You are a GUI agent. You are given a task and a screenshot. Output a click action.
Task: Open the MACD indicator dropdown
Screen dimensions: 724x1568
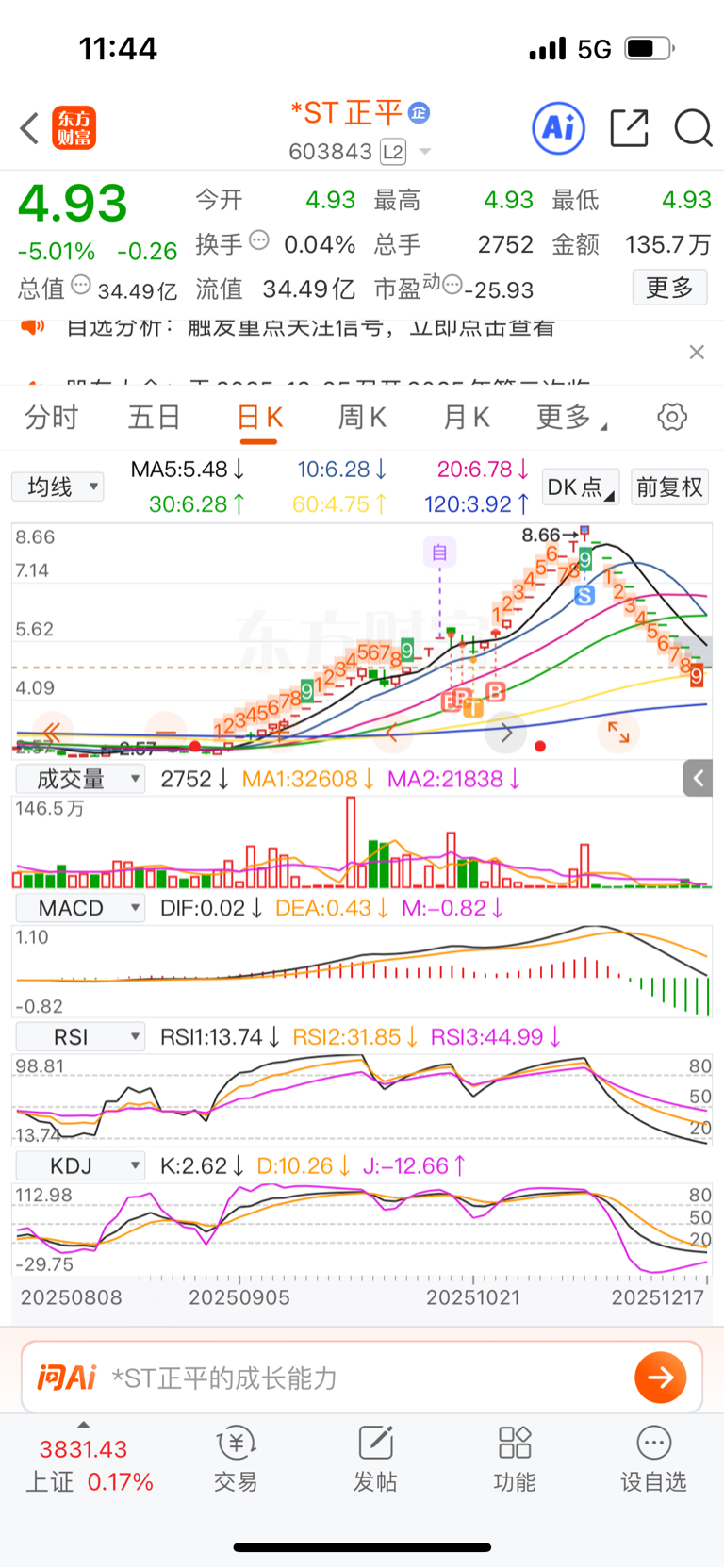(80, 908)
